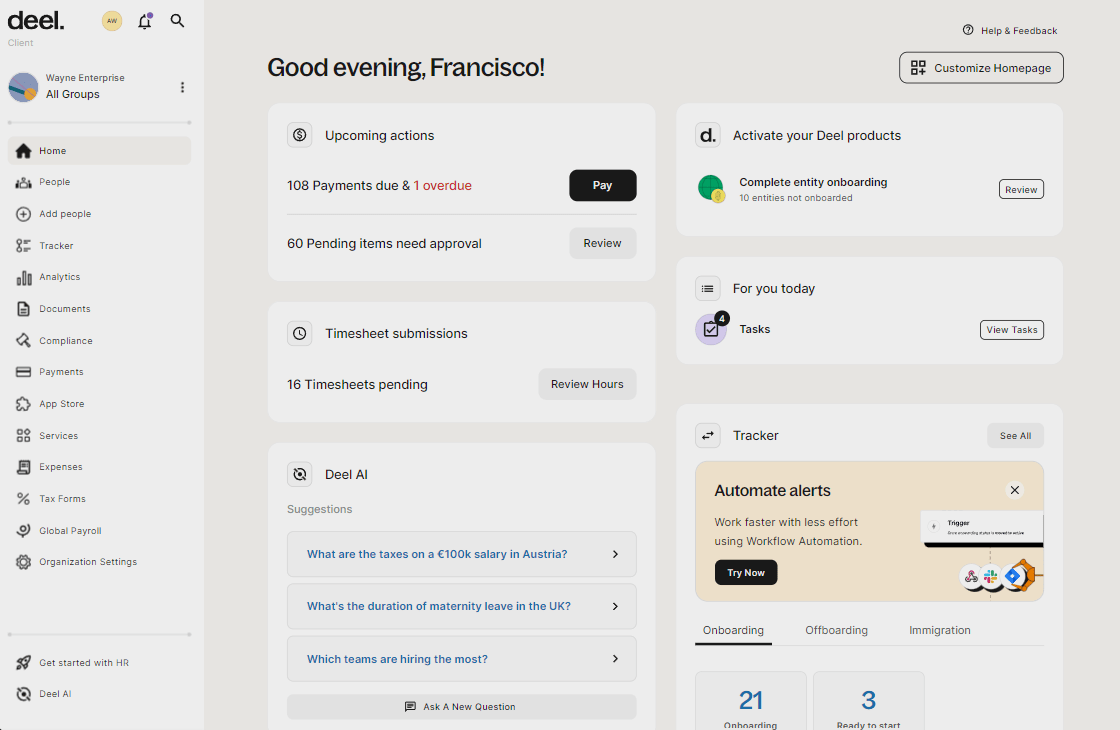1120x730 pixels.
Task: Click Review for entity onboarding
Action: 1021,189
